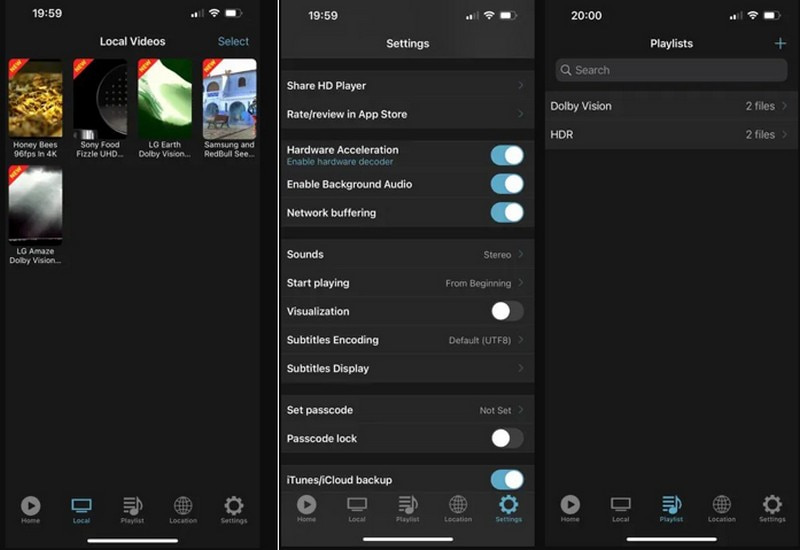This screenshot has height=550, width=800.
Task: Expand HDR playlist chevron
Action: [784, 134]
